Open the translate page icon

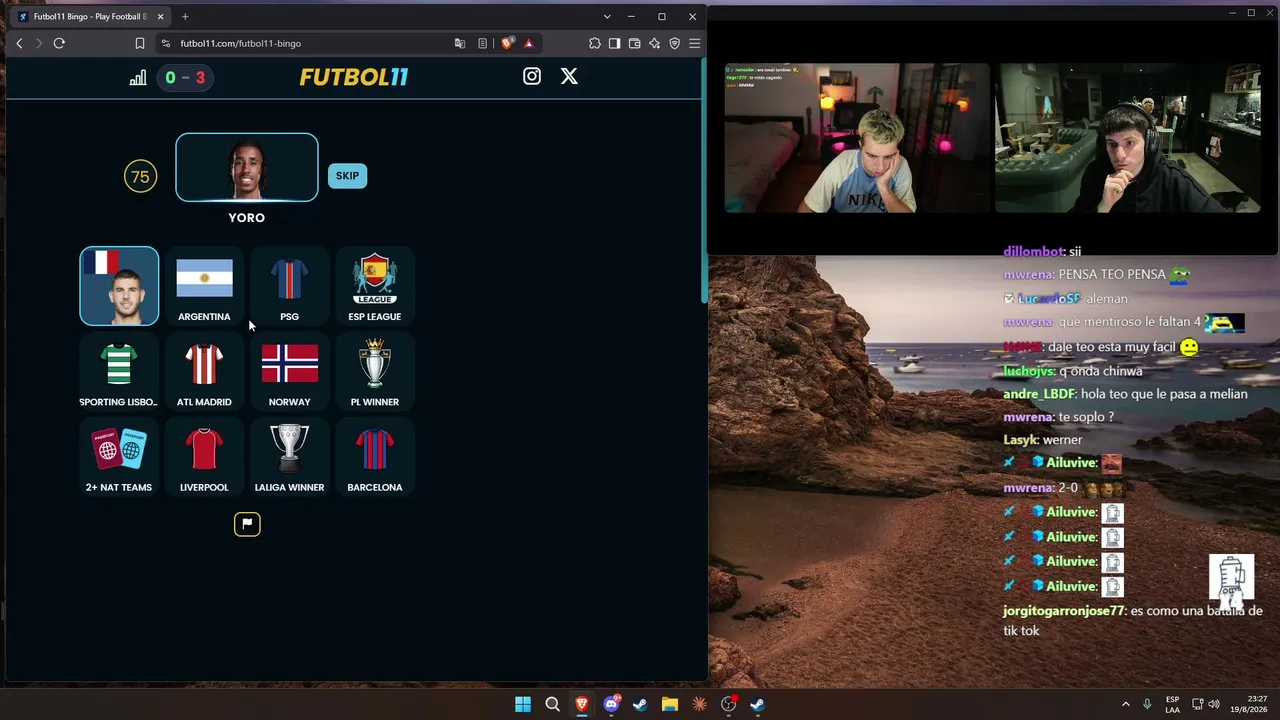[460, 43]
